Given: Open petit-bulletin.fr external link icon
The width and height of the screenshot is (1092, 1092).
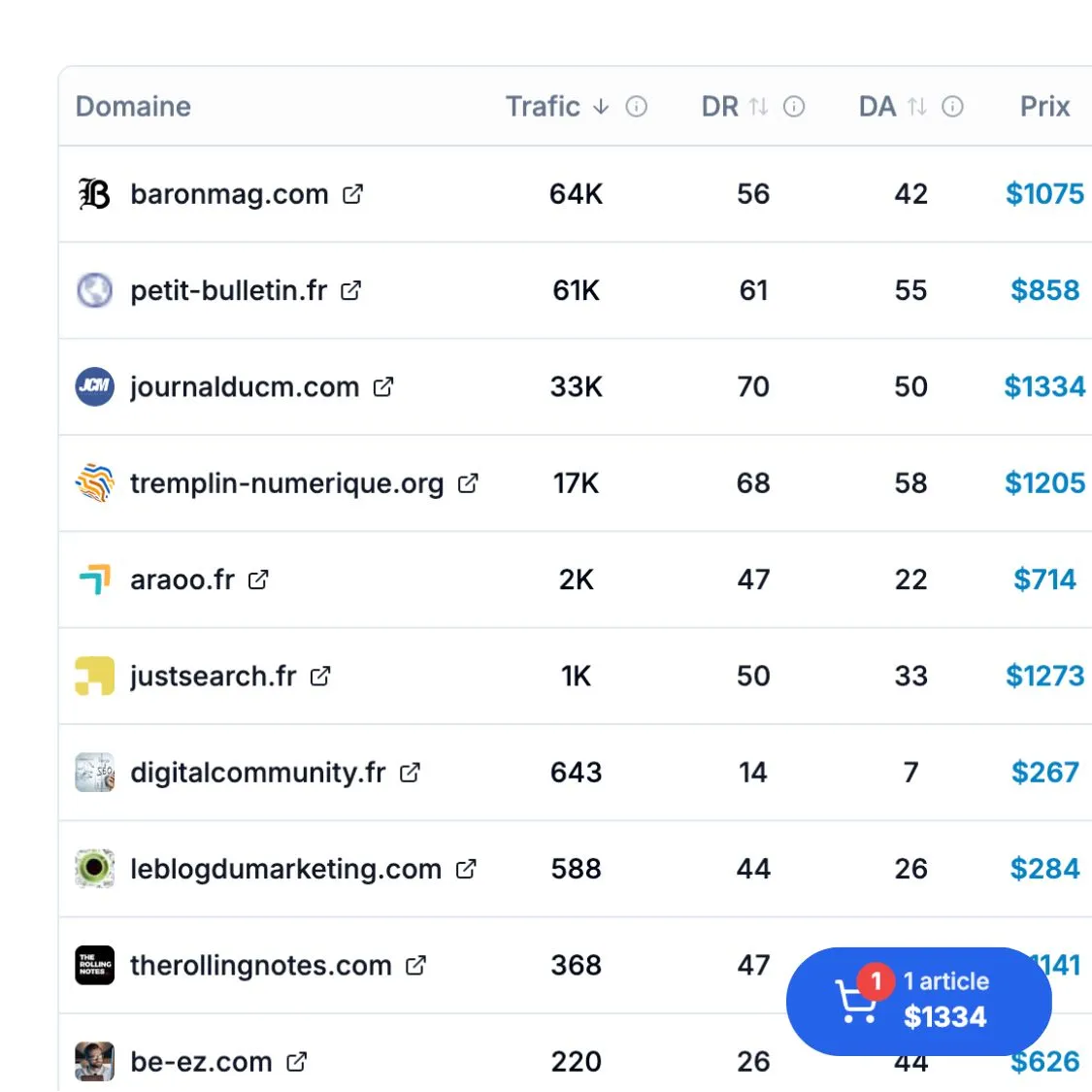Looking at the screenshot, I should [x=351, y=290].
